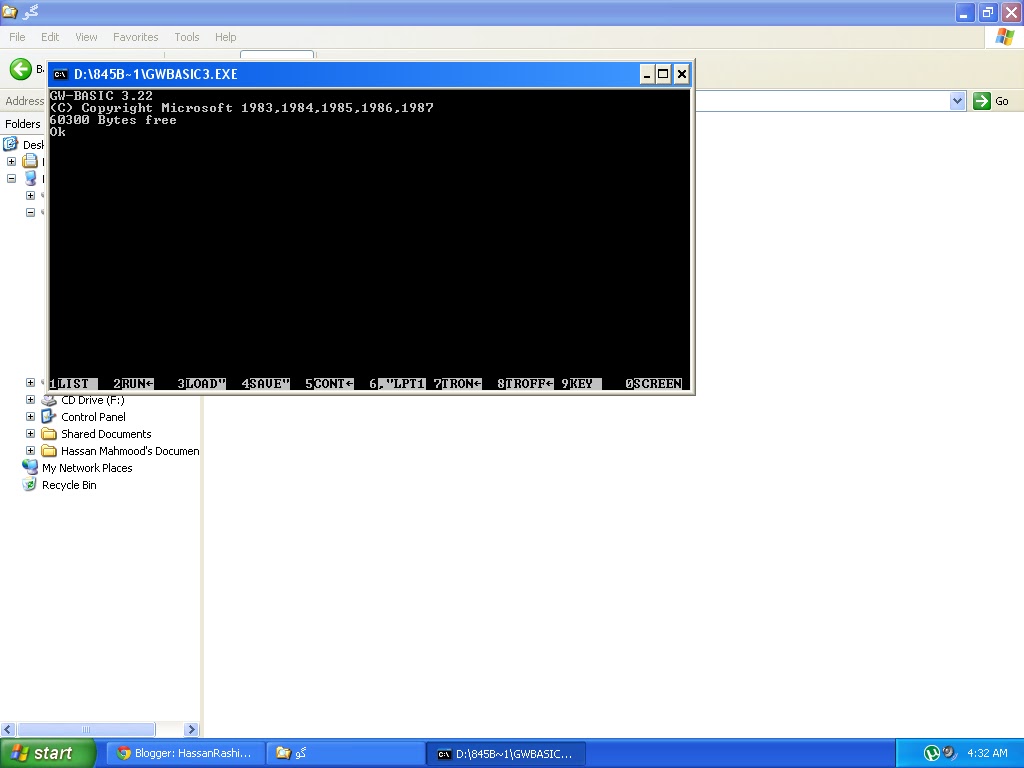Click the tray icon beside uTorrent

coord(950,753)
